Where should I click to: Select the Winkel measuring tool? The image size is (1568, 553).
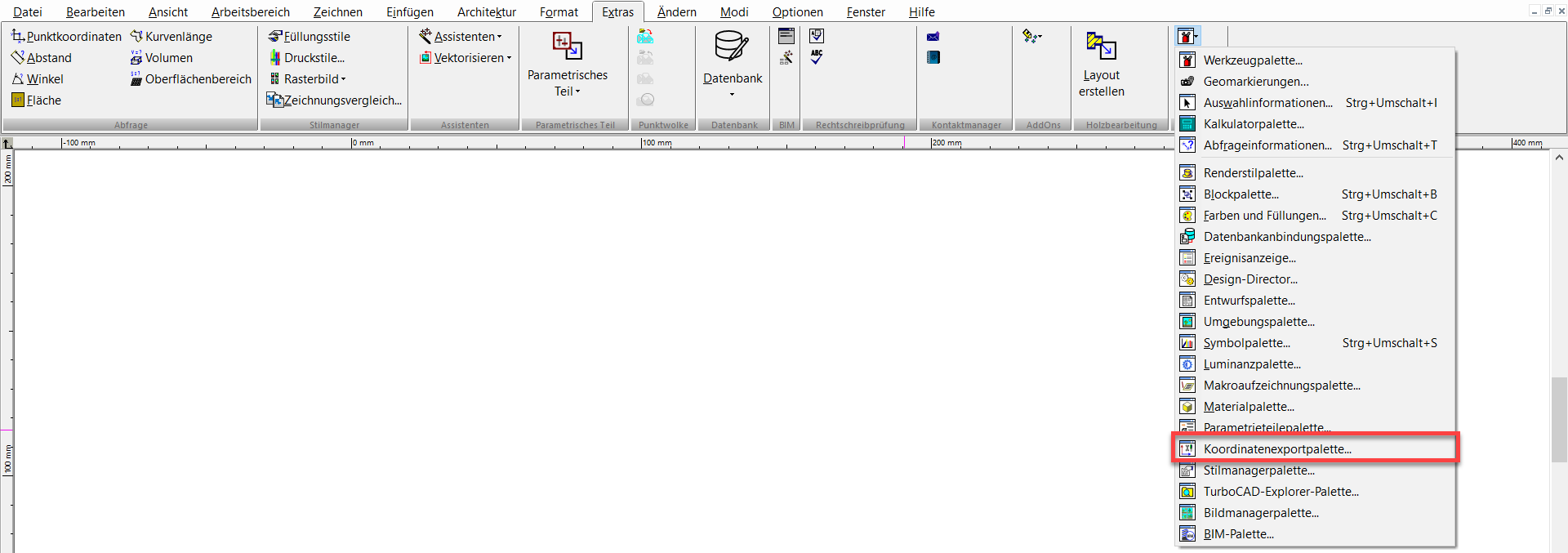point(38,78)
